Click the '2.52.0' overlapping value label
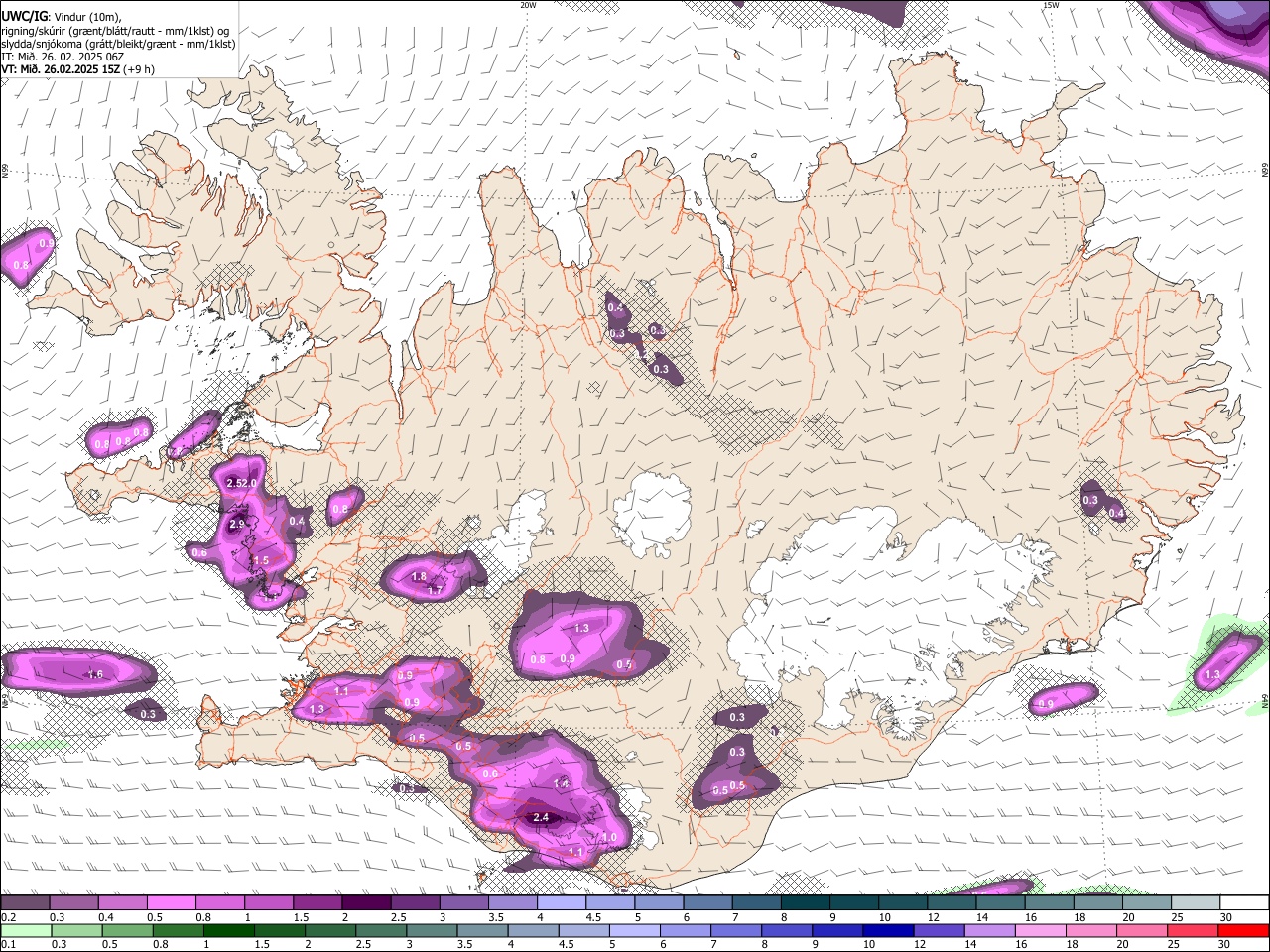The width and height of the screenshot is (1270, 952). point(242,483)
